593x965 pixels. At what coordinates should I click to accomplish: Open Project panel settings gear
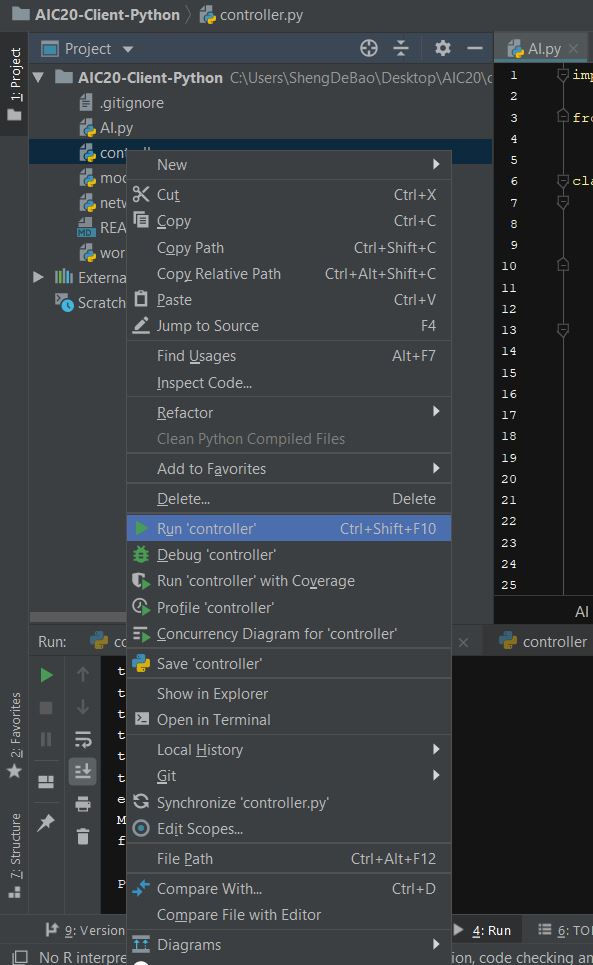[442, 48]
